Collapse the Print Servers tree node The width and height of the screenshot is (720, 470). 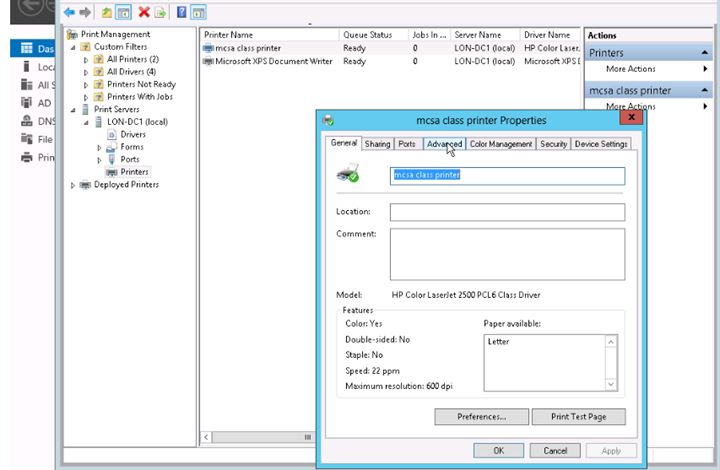pyautogui.click(x=73, y=109)
